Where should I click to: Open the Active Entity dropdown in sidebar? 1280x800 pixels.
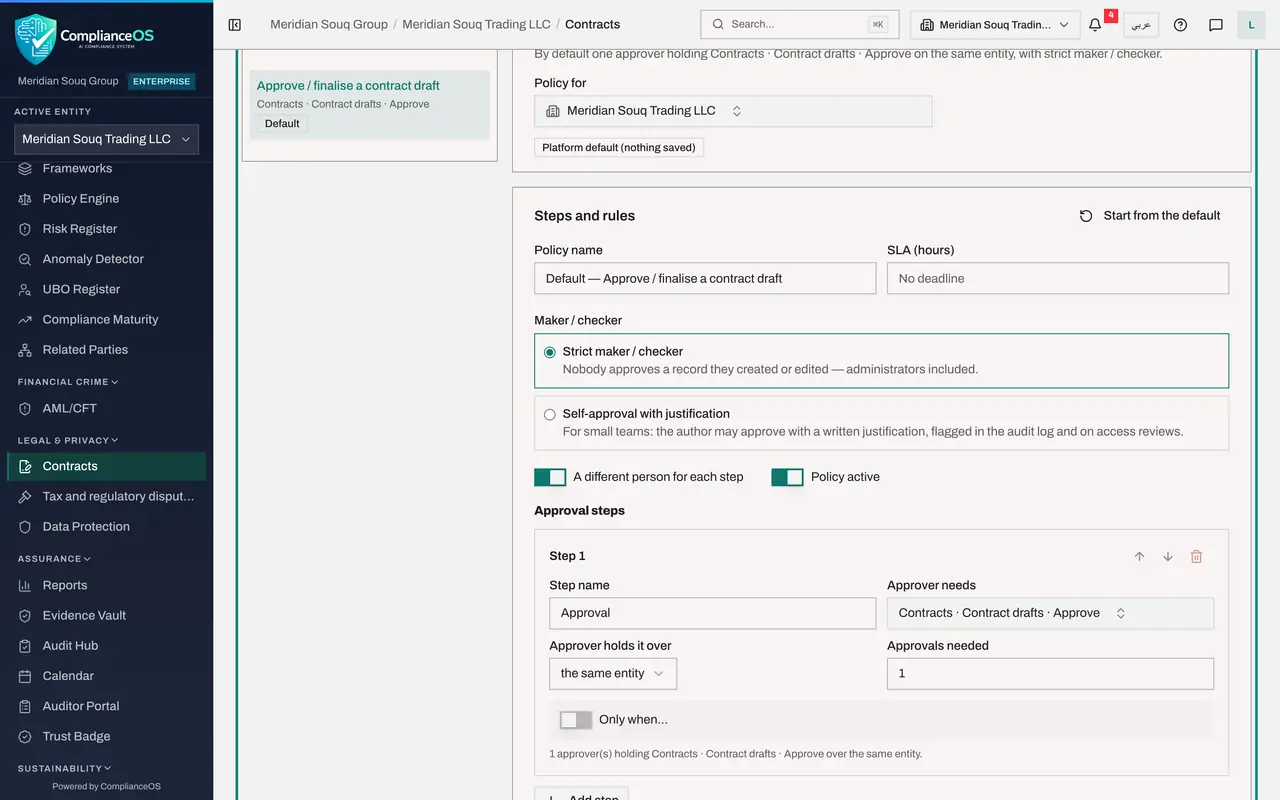(x=107, y=139)
